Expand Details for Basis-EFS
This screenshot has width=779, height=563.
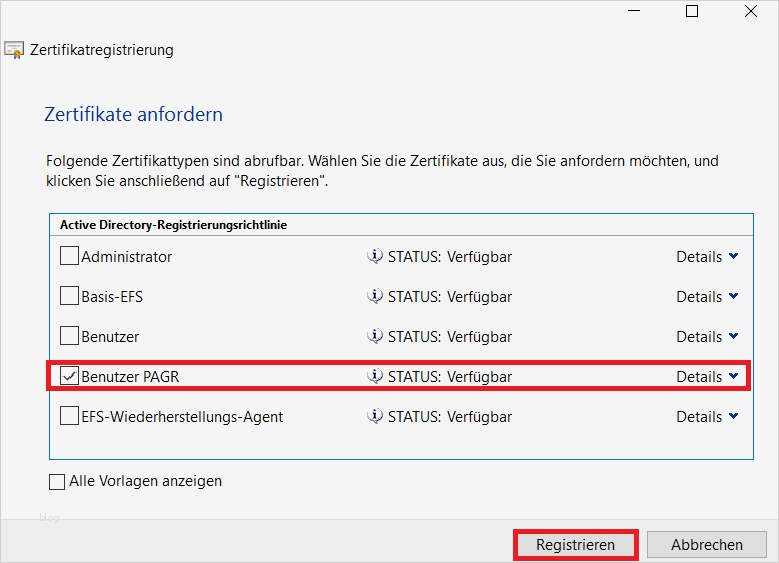tap(707, 297)
